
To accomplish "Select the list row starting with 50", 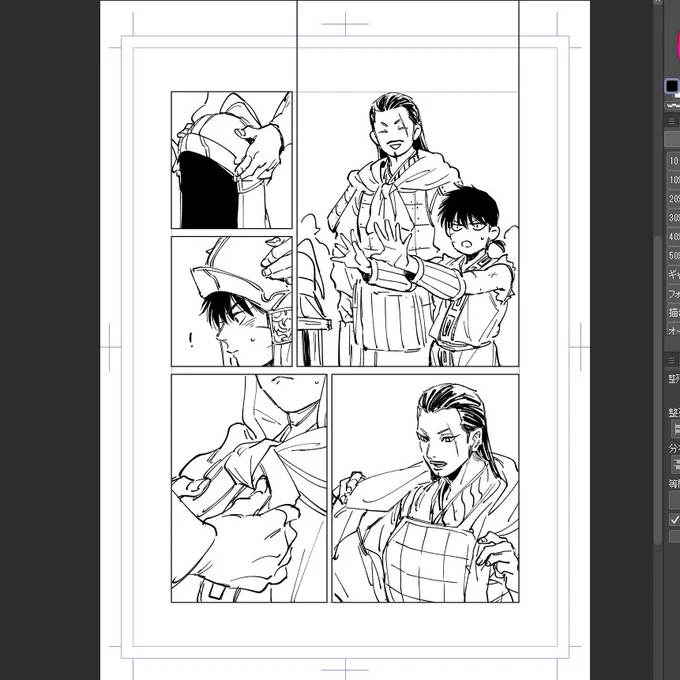I will pos(673,255).
